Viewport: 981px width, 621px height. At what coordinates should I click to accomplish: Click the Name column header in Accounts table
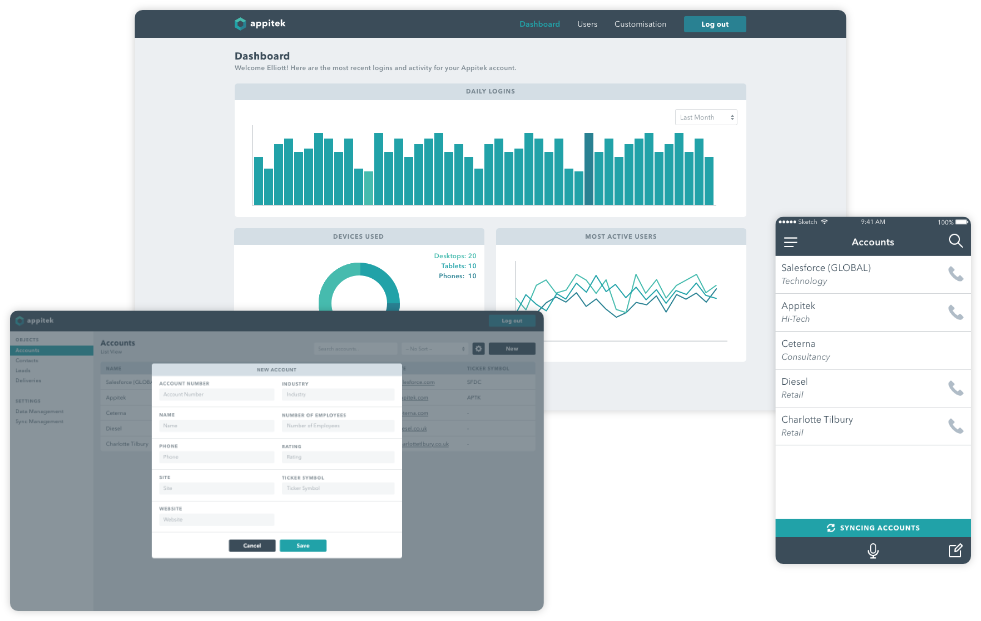[114, 368]
